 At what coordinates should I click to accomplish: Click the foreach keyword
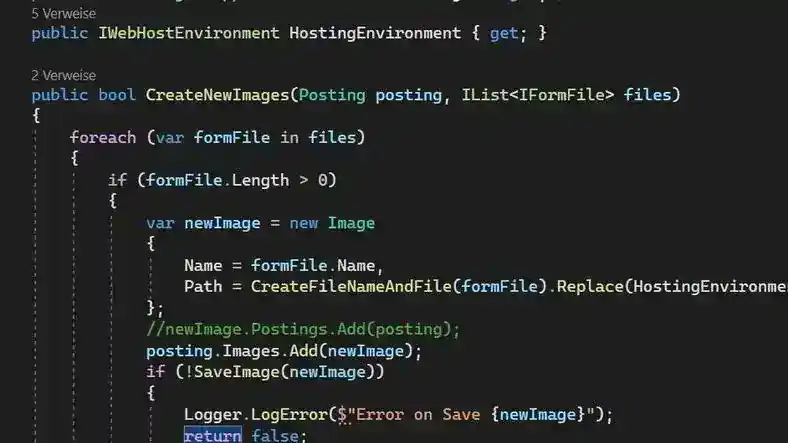tap(103, 138)
